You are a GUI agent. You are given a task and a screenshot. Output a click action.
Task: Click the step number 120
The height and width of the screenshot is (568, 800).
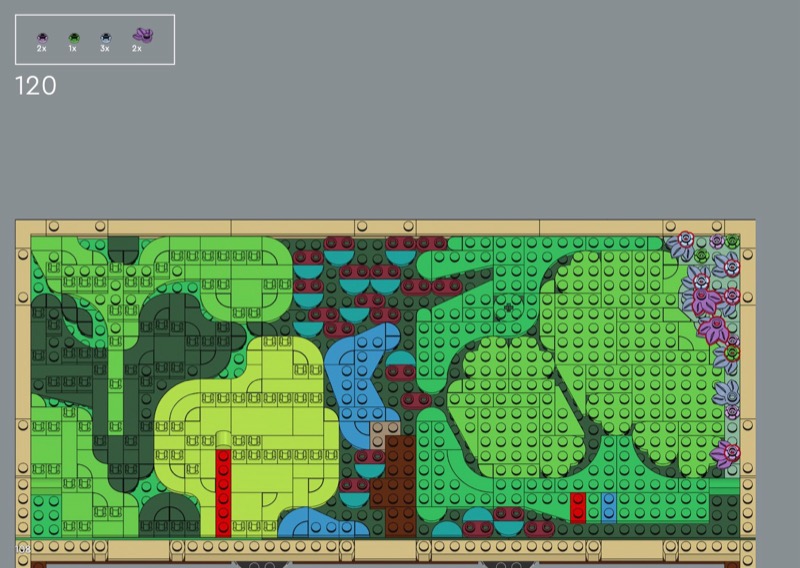click(x=36, y=86)
